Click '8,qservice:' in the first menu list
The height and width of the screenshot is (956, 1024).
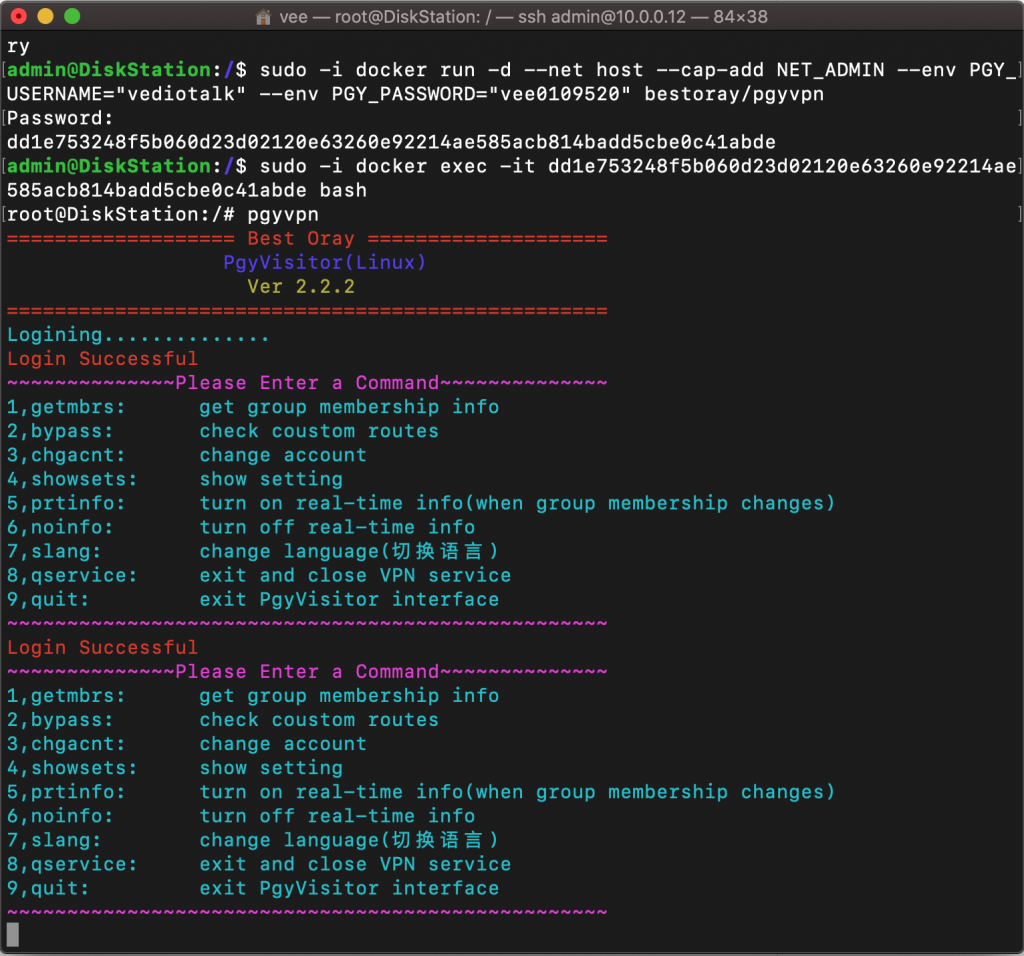coord(72,575)
